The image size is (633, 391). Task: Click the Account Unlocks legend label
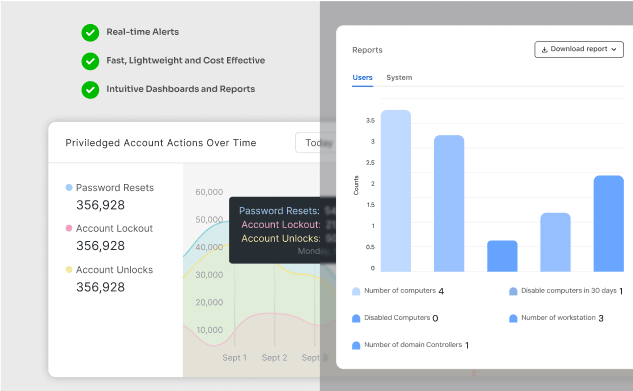[x=114, y=270]
